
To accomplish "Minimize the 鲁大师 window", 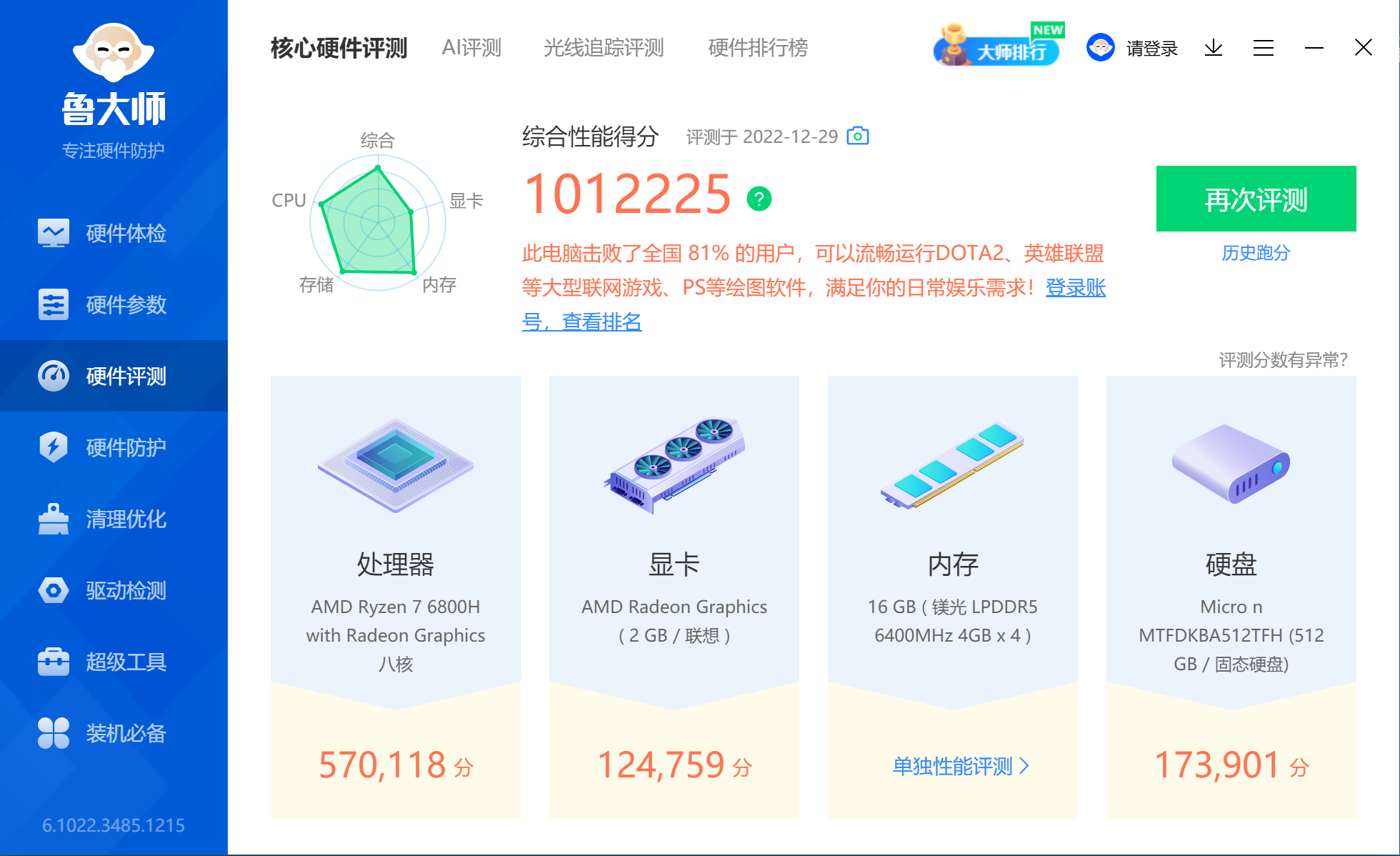I will tap(1314, 48).
